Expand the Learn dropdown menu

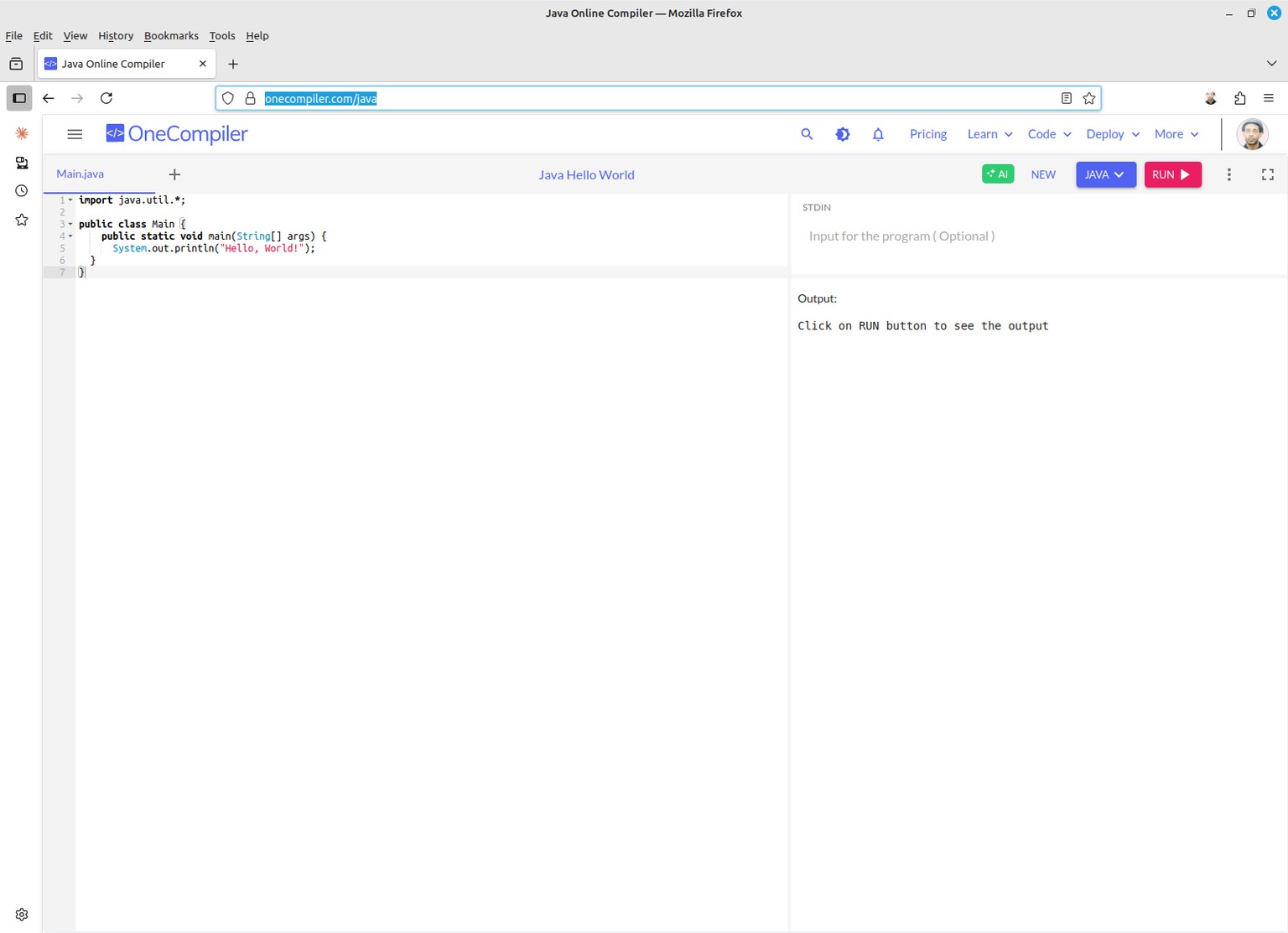[989, 134]
